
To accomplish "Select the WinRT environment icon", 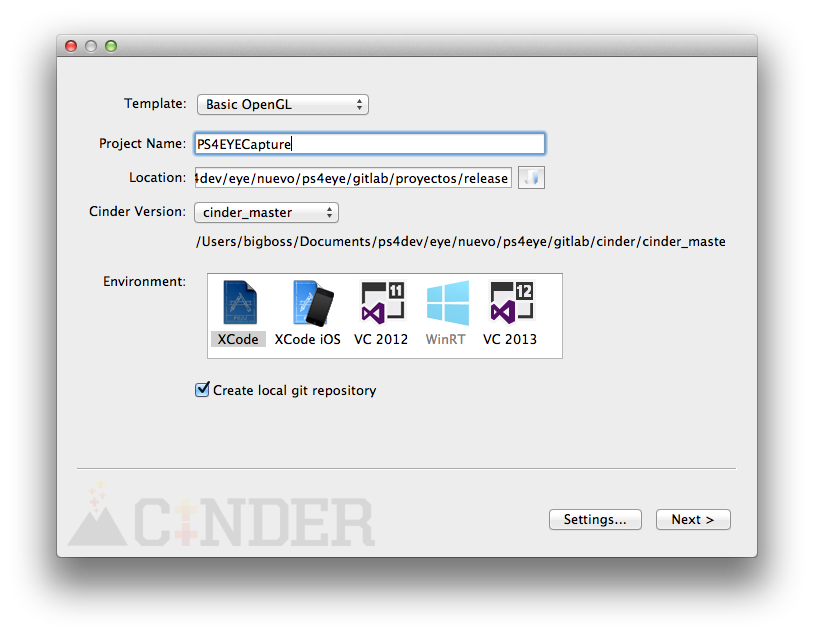I will click(447, 303).
